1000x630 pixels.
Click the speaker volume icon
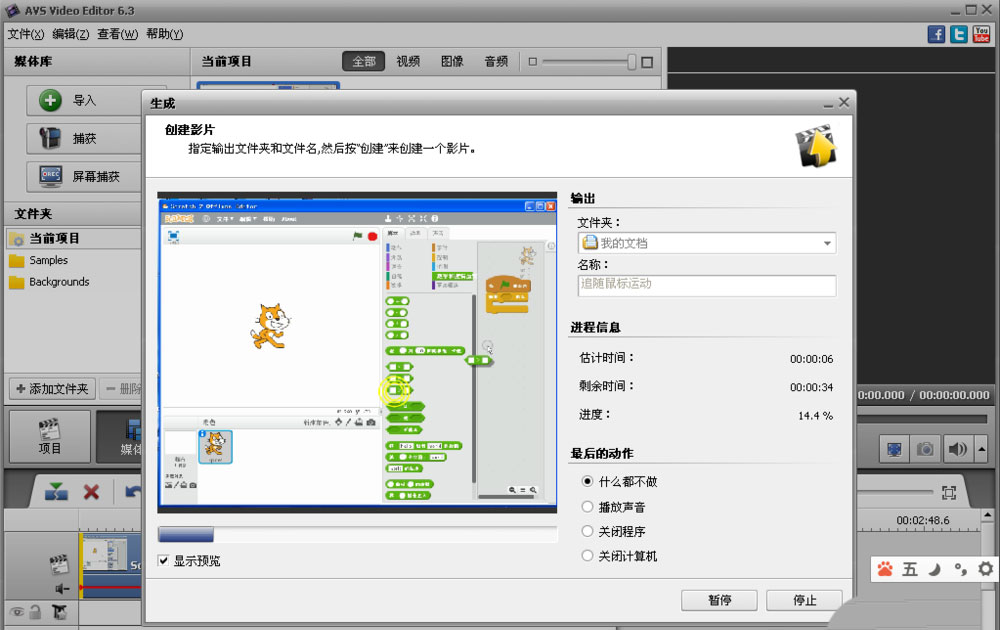957,450
